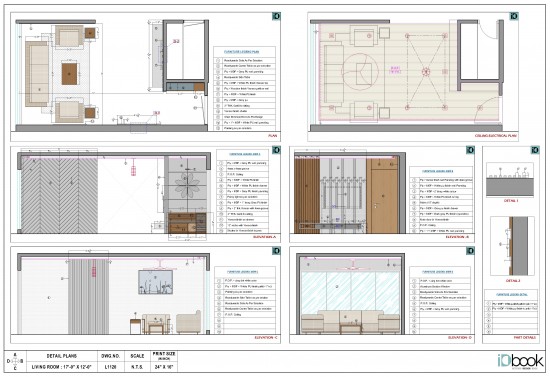550x377 pixels.
Task: Click the iD badge on the Plan panel
Action: tap(276, 16)
